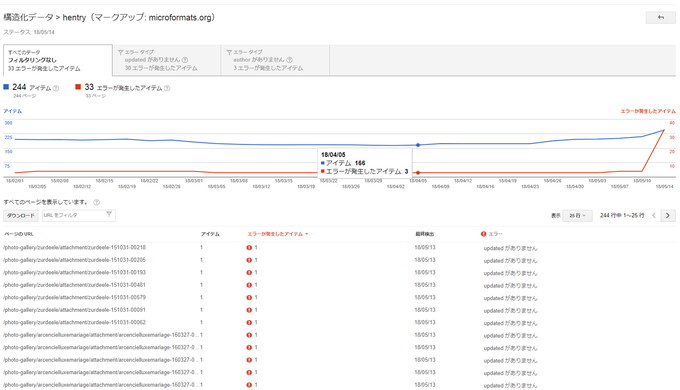Go to previous page of results
This screenshot has width=680, height=390.
[x=654, y=216]
